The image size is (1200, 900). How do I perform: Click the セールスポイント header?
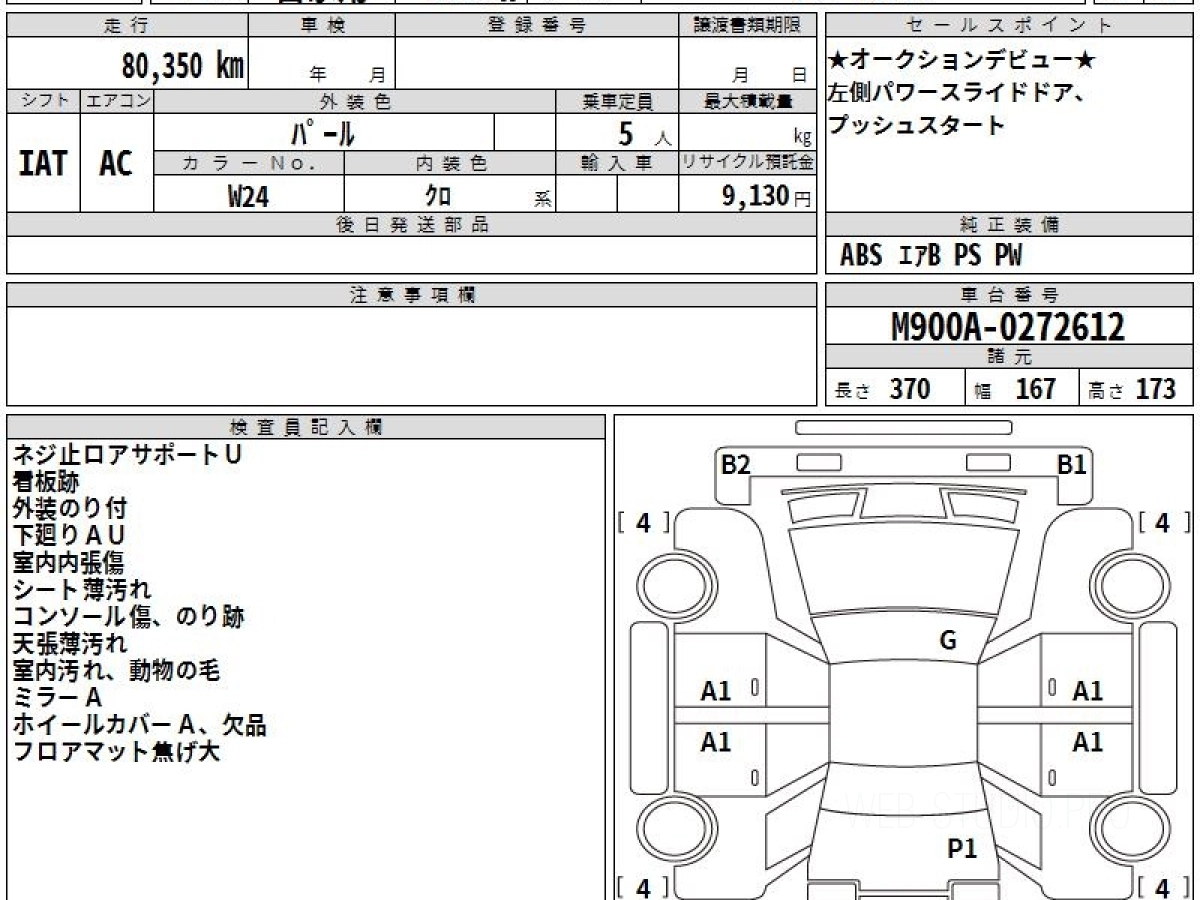pyautogui.click(x=1009, y=26)
